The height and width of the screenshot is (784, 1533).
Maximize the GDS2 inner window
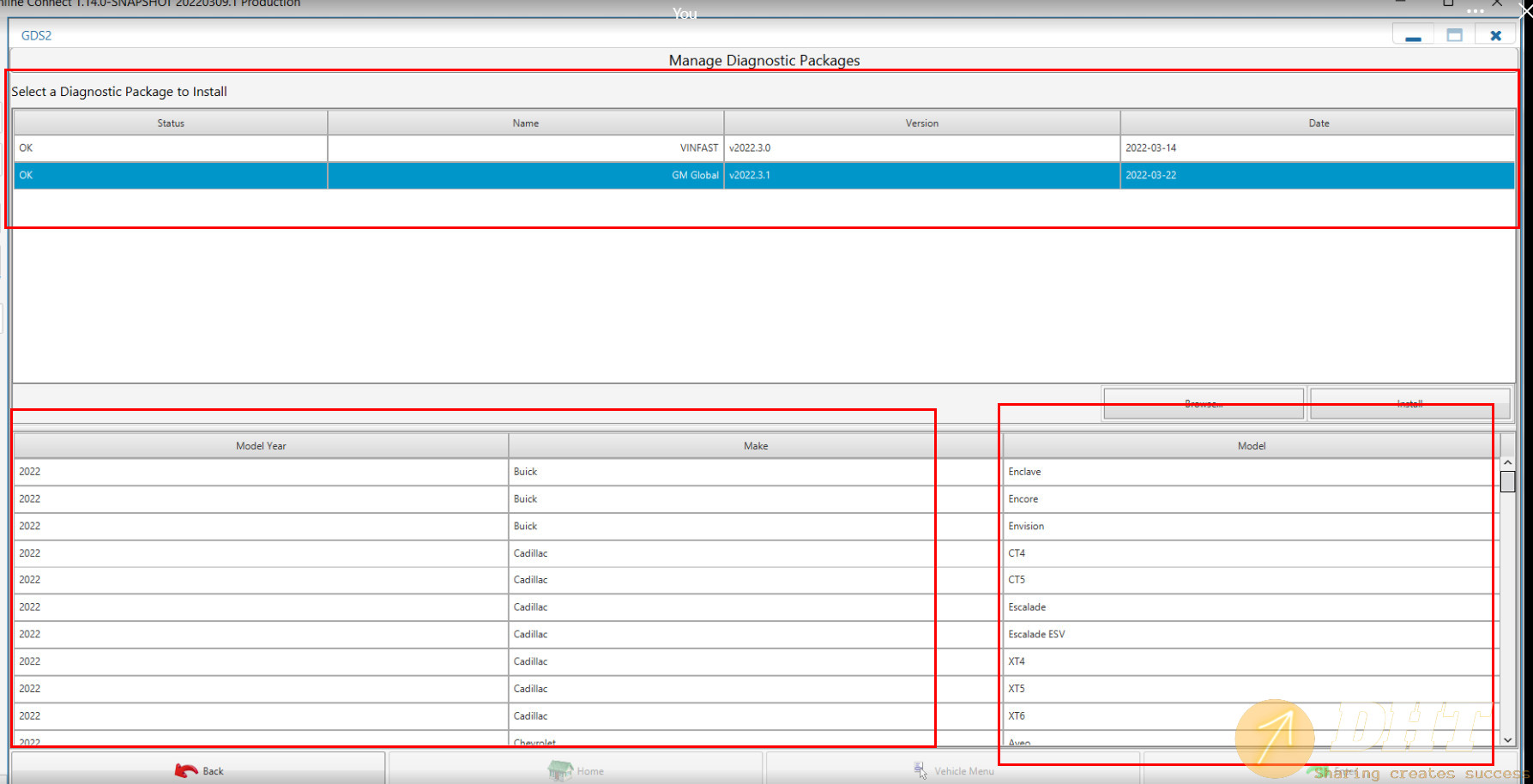(x=1454, y=36)
